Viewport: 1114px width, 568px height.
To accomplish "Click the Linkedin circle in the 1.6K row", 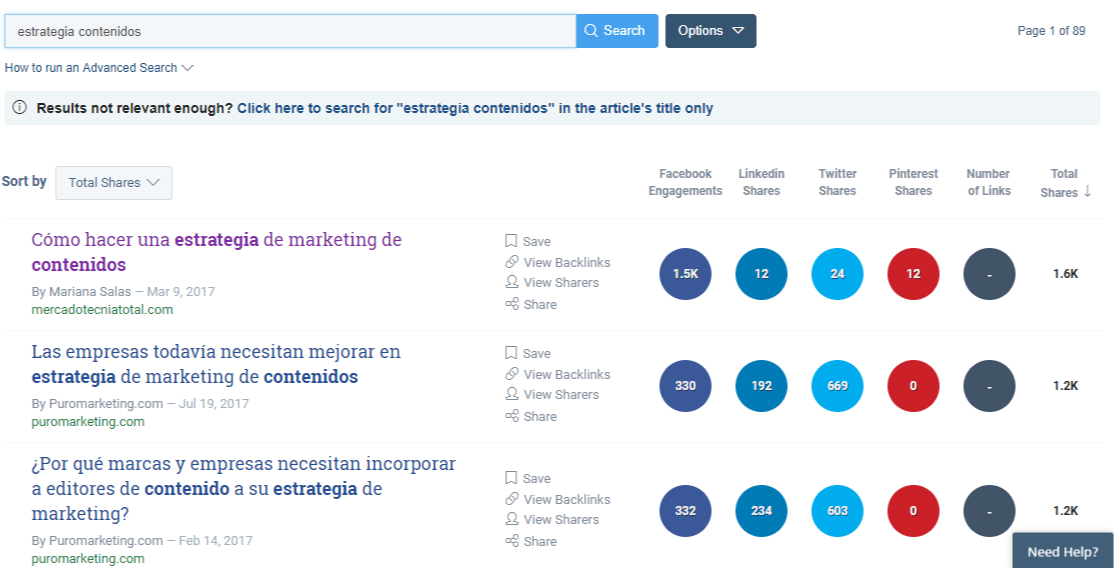I will (x=761, y=274).
